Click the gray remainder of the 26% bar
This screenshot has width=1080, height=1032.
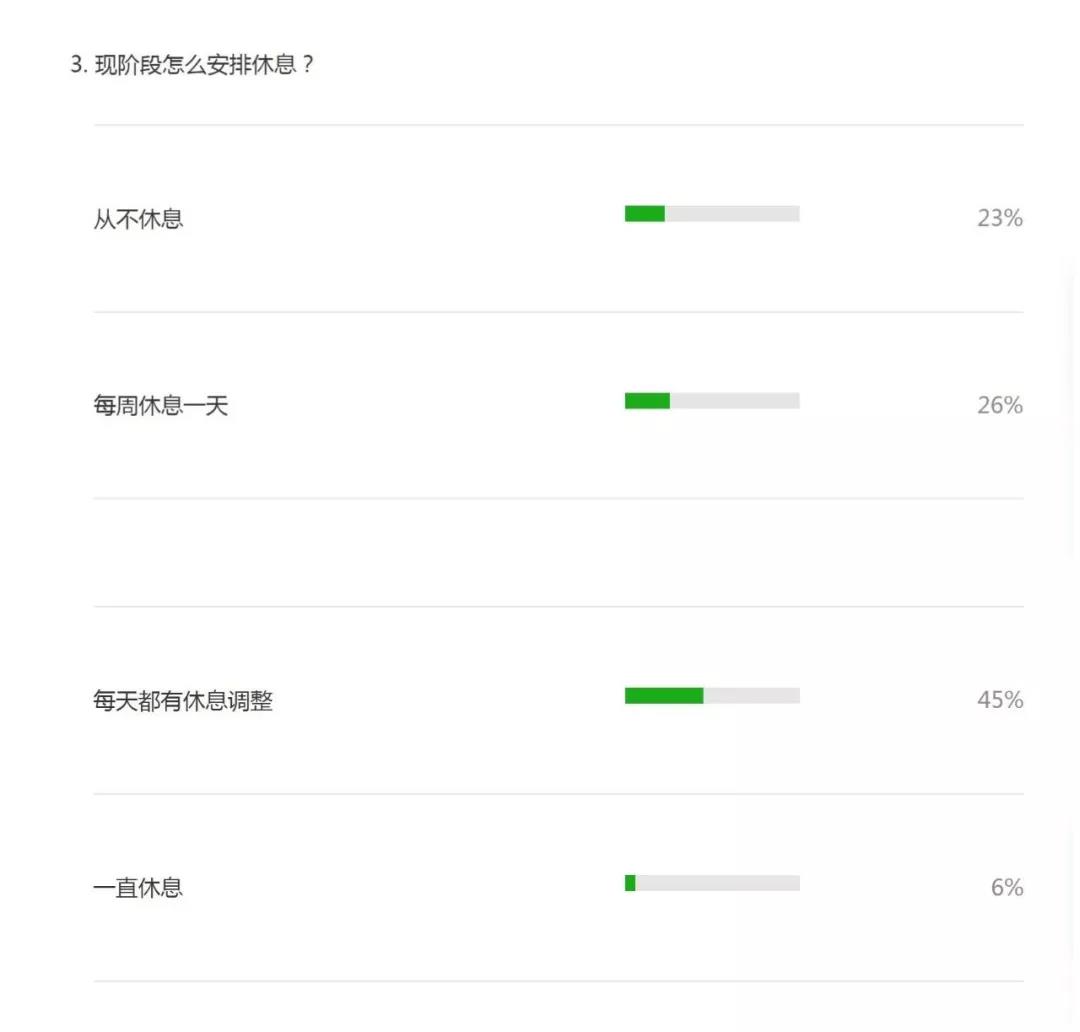pyautogui.click(x=735, y=400)
